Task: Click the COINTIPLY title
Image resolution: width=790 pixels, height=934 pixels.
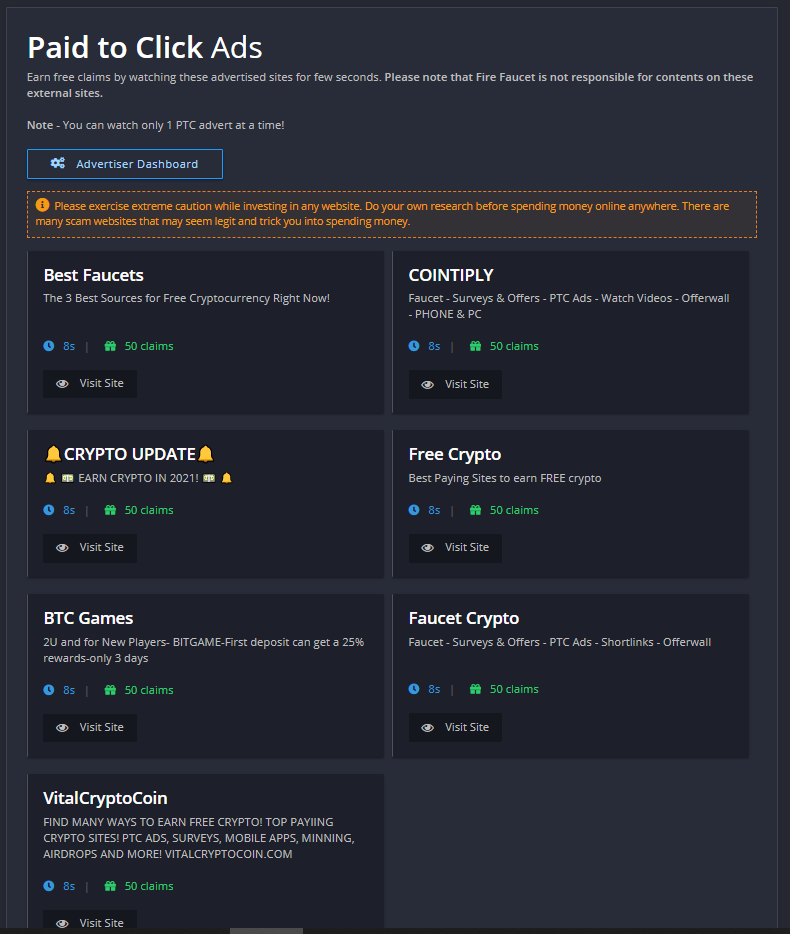Action: 451,275
